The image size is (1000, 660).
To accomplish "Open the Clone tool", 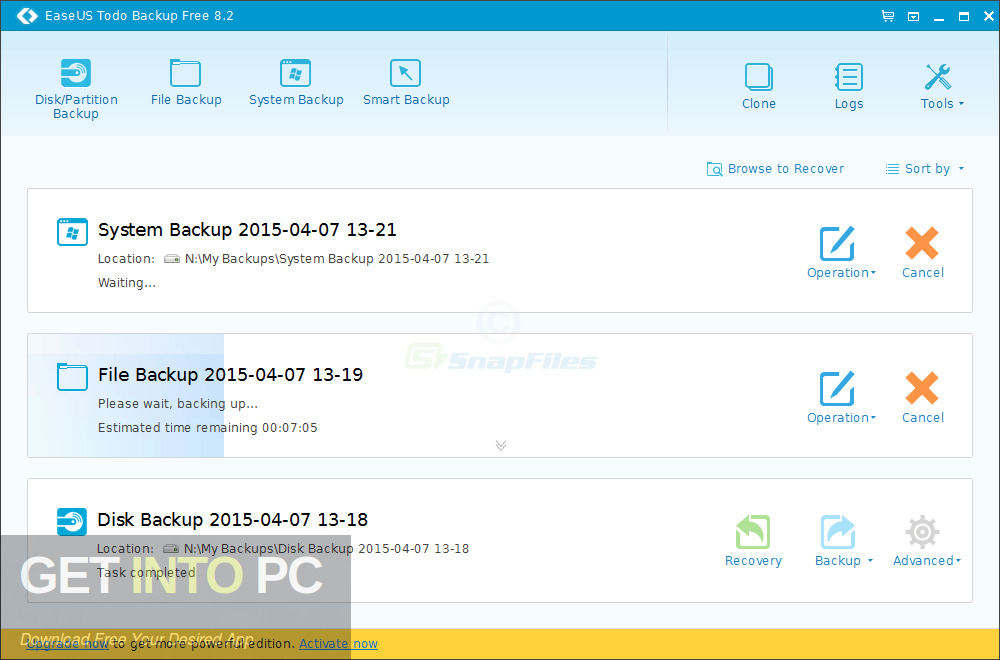I will (x=759, y=86).
